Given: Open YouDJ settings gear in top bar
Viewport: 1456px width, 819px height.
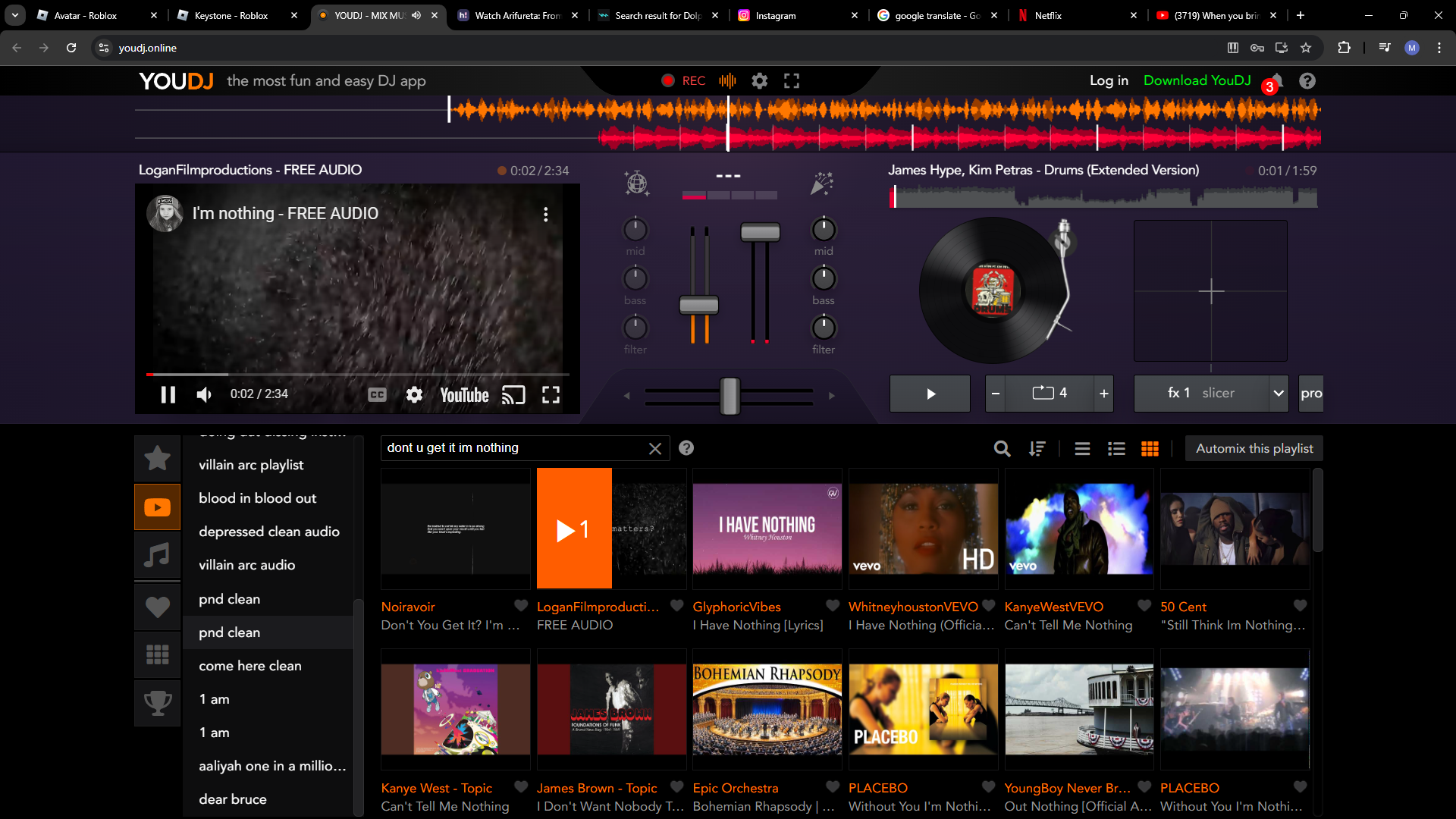Looking at the screenshot, I should (759, 81).
